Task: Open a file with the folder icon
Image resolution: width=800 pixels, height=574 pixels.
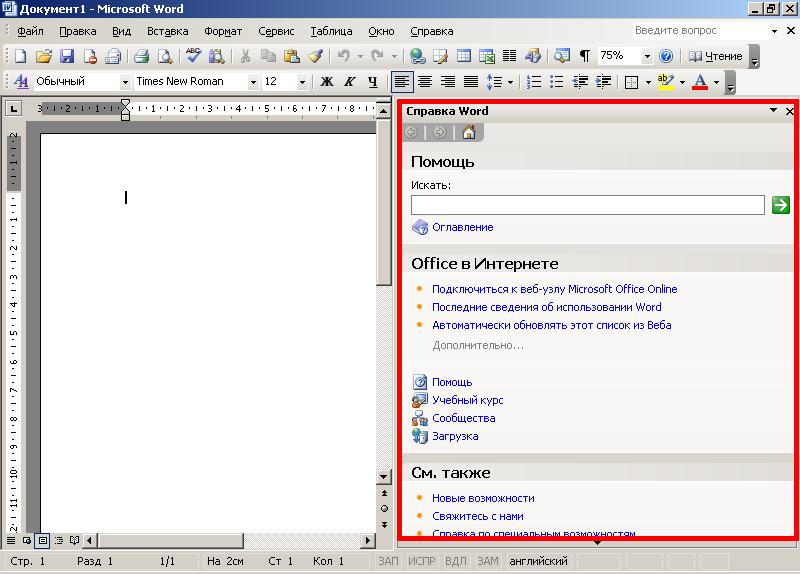Action: pos(44,56)
